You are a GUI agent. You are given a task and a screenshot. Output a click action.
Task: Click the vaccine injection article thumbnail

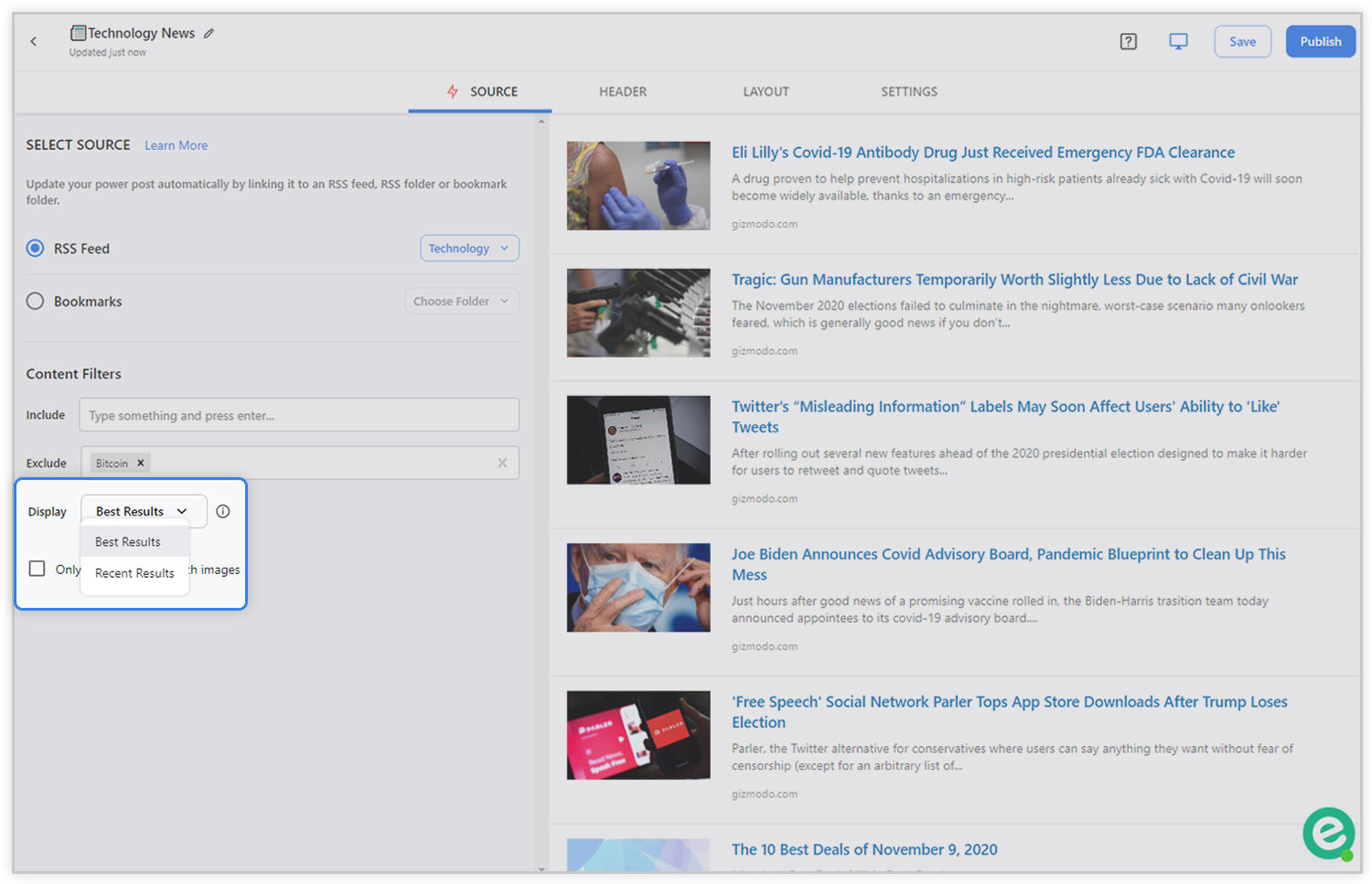638,186
